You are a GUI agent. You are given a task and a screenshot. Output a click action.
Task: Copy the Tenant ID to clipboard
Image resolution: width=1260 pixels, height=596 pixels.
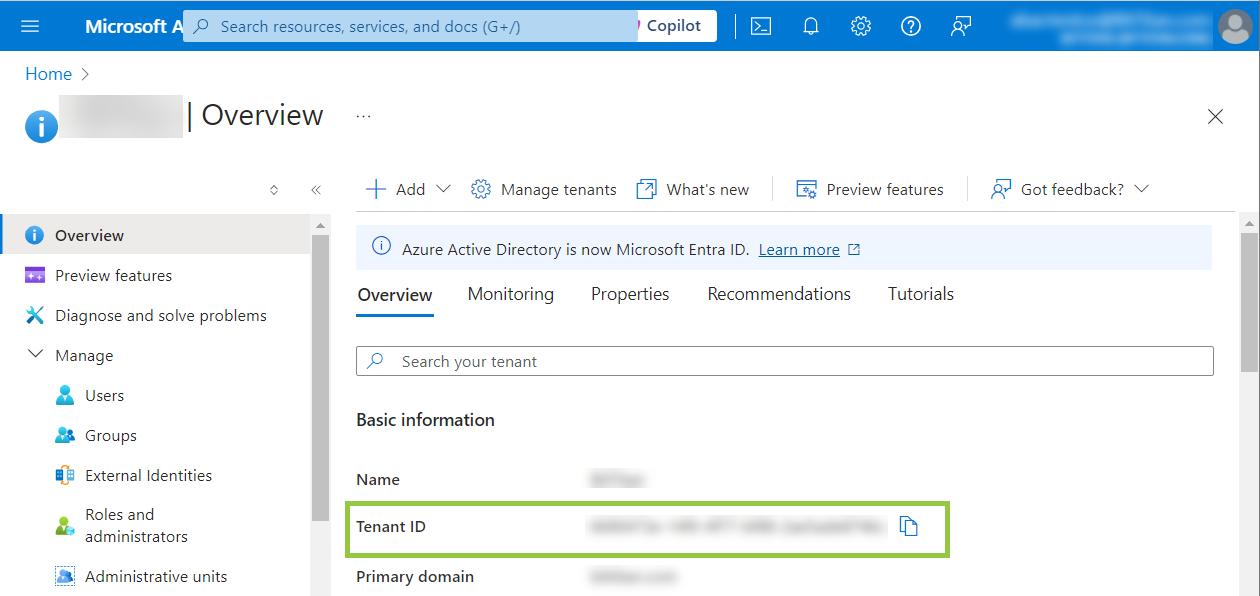pos(908,526)
